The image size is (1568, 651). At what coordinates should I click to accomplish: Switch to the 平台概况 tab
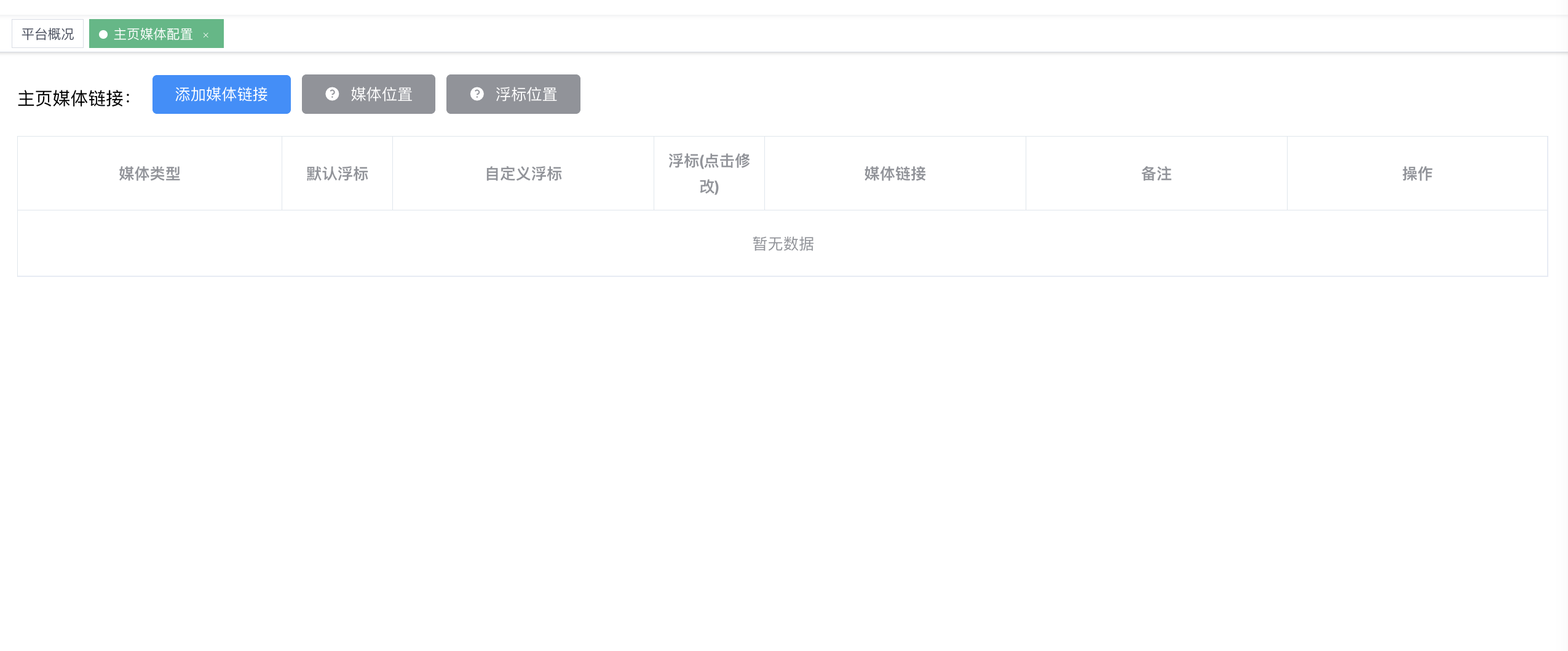coord(47,34)
